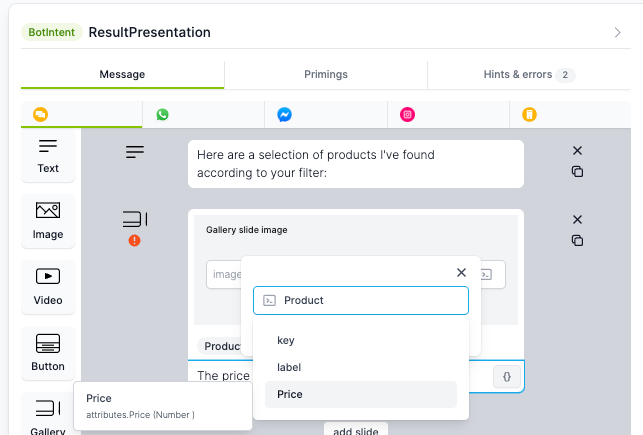This screenshot has height=435, width=643.
Task: Select the orange web chat channel icon
Action: [41, 114]
